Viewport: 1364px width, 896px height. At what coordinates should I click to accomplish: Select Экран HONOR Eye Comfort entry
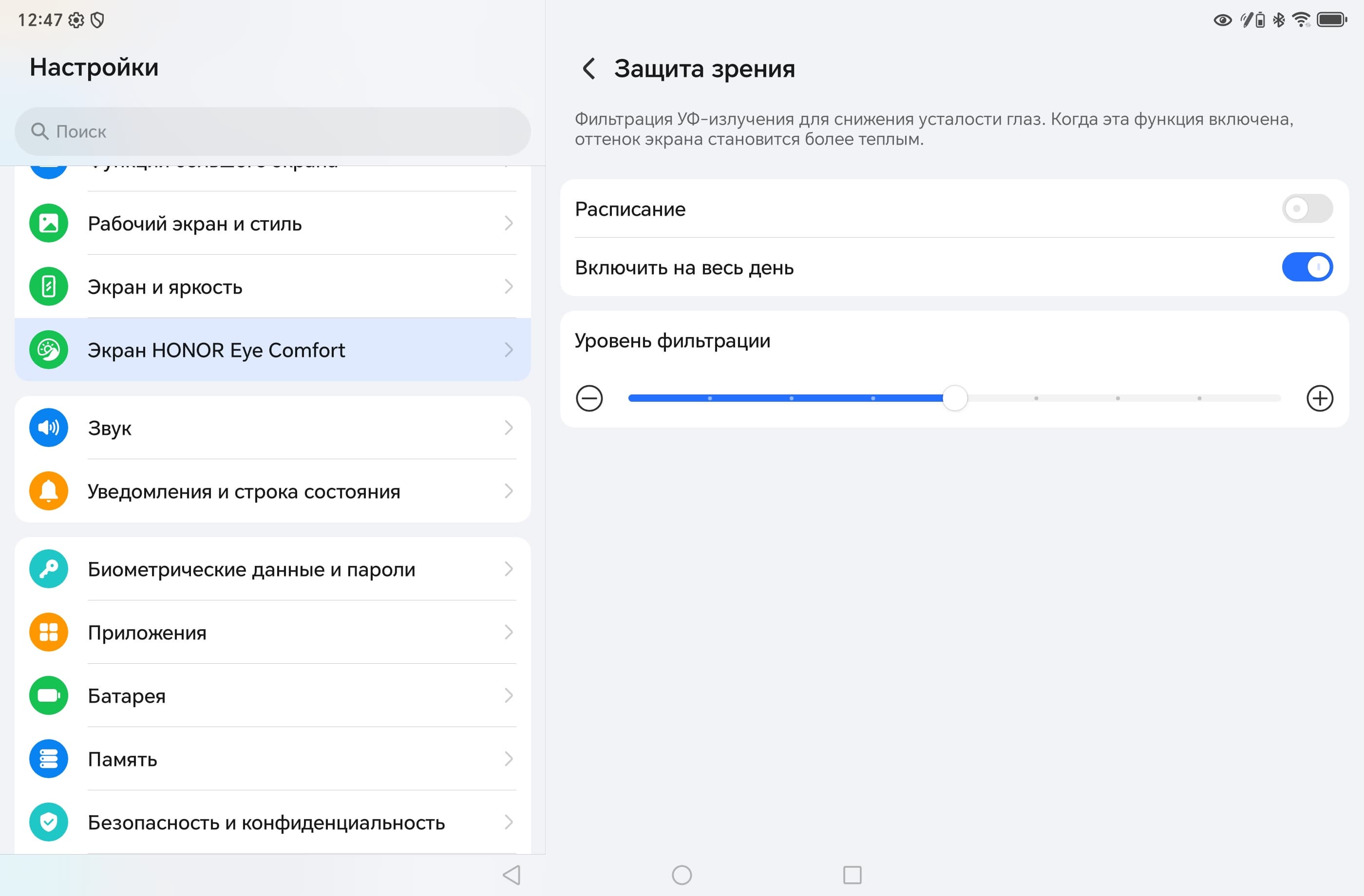(x=216, y=350)
